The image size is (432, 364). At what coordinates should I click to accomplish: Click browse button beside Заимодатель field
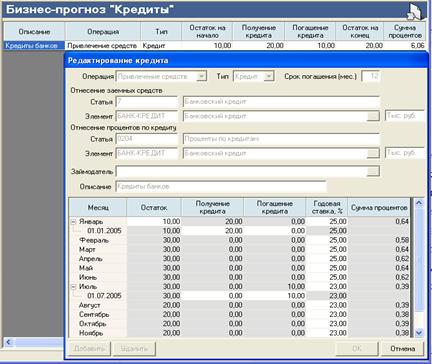click(373, 171)
